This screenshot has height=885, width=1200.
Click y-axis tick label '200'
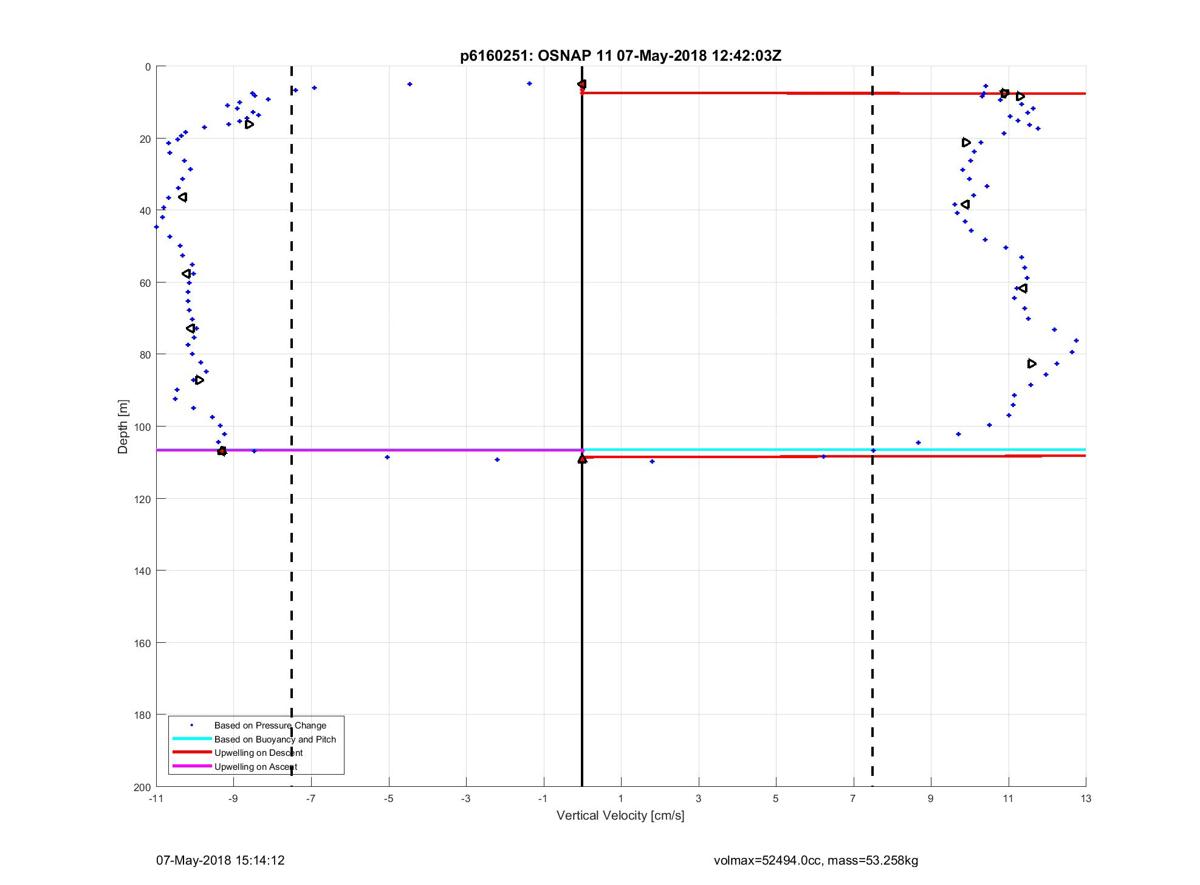coord(141,787)
